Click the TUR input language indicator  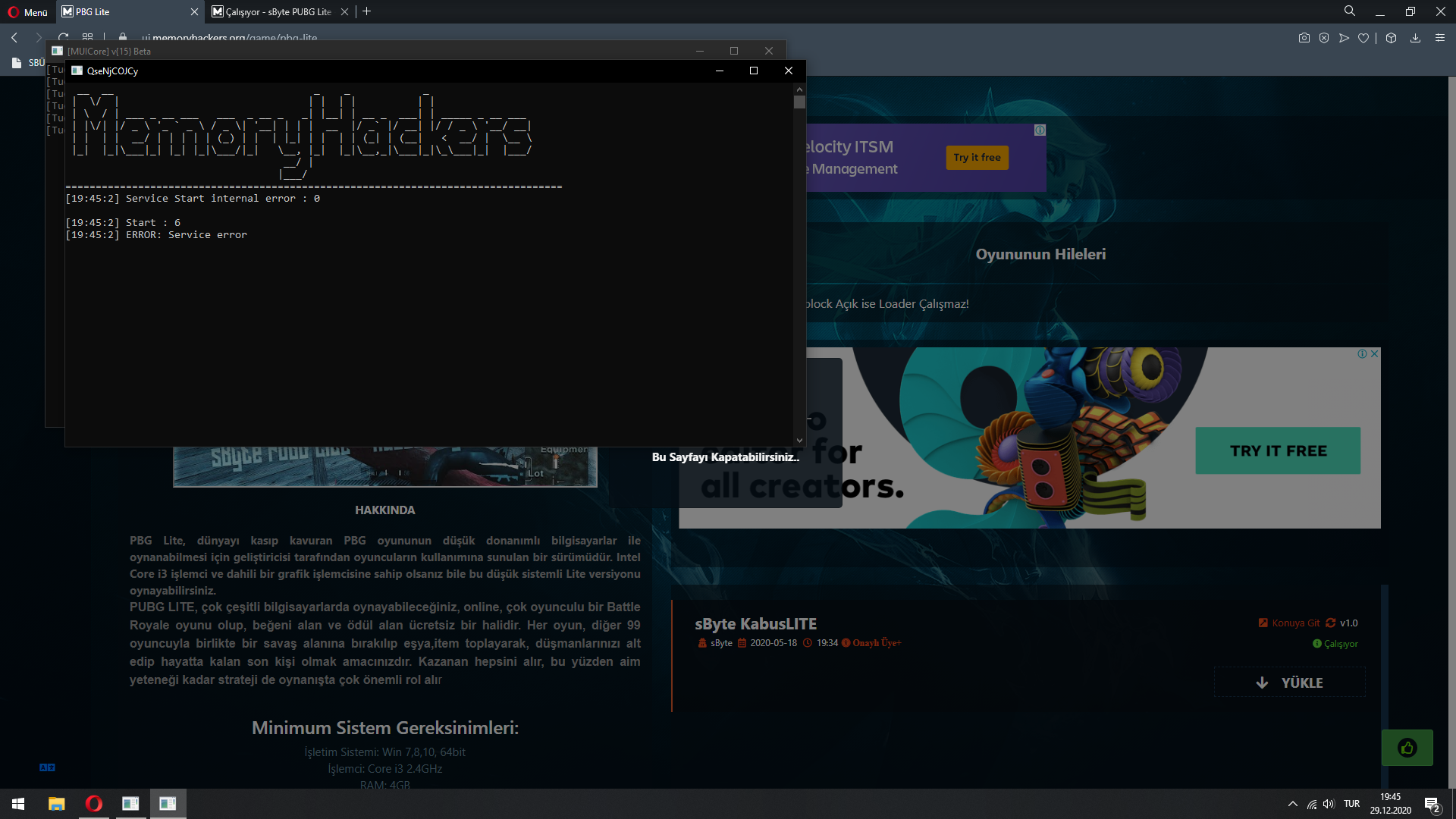click(1352, 804)
